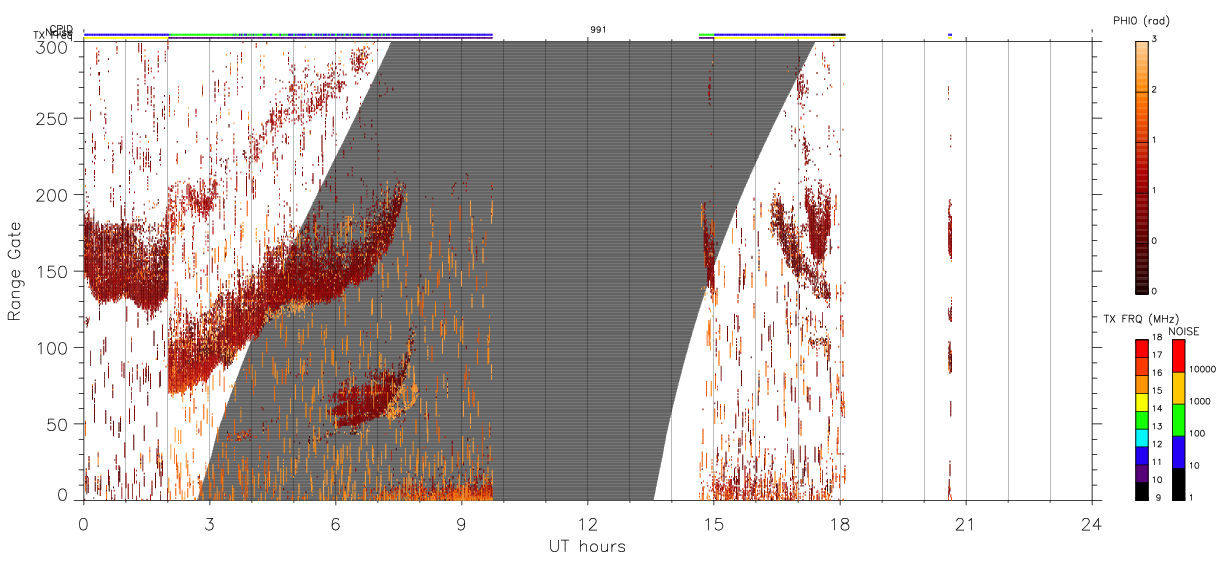Click the '991' label above the plot
The width and height of the screenshot is (1228, 567).
[x=598, y=30]
